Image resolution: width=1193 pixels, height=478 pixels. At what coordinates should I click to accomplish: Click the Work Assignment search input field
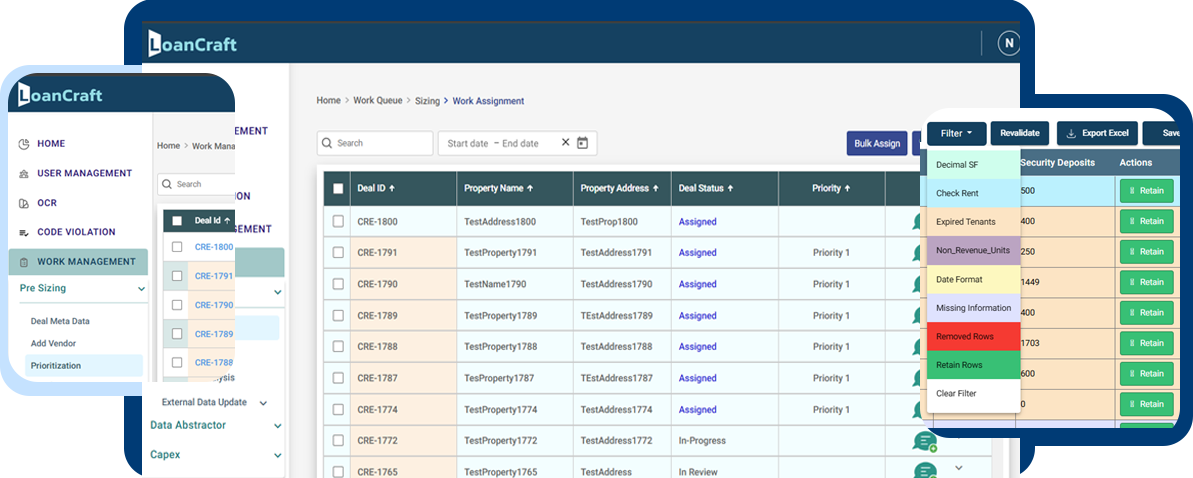coord(375,143)
